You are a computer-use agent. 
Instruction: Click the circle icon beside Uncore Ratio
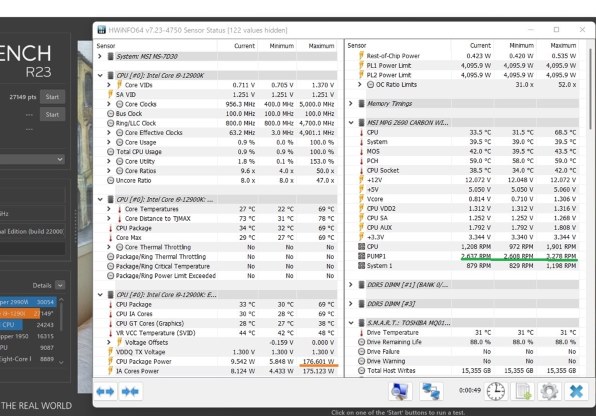coord(110,180)
